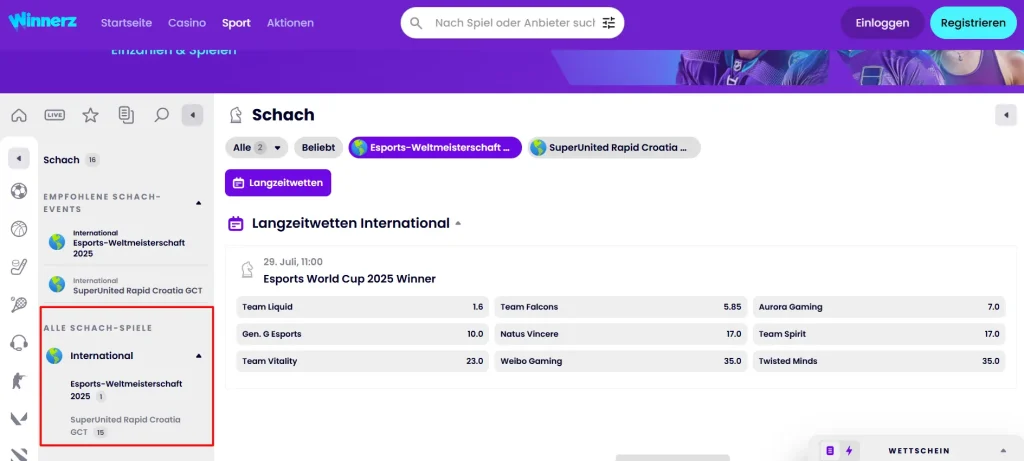Viewport: 1024px width, 461px height.
Task: Open sidebar search magnifier icon
Action: (x=161, y=116)
